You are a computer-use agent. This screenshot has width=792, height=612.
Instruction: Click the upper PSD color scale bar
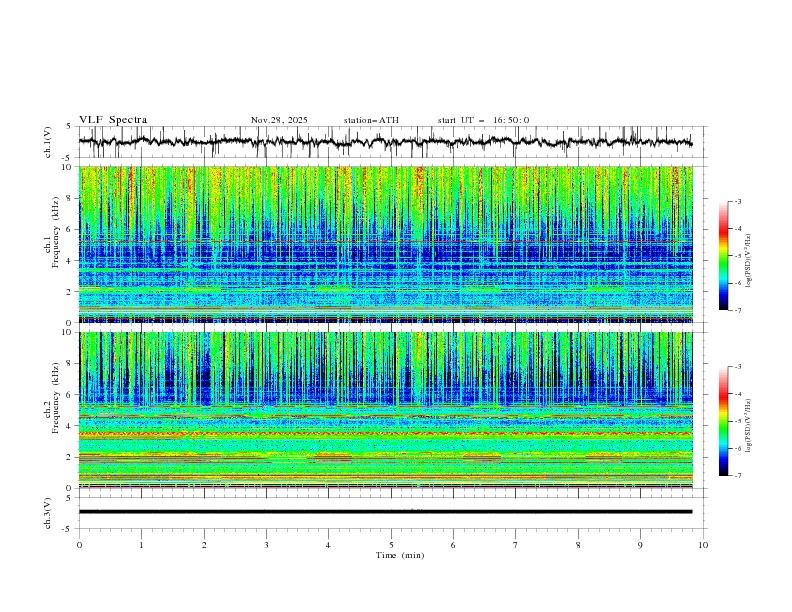point(723,256)
